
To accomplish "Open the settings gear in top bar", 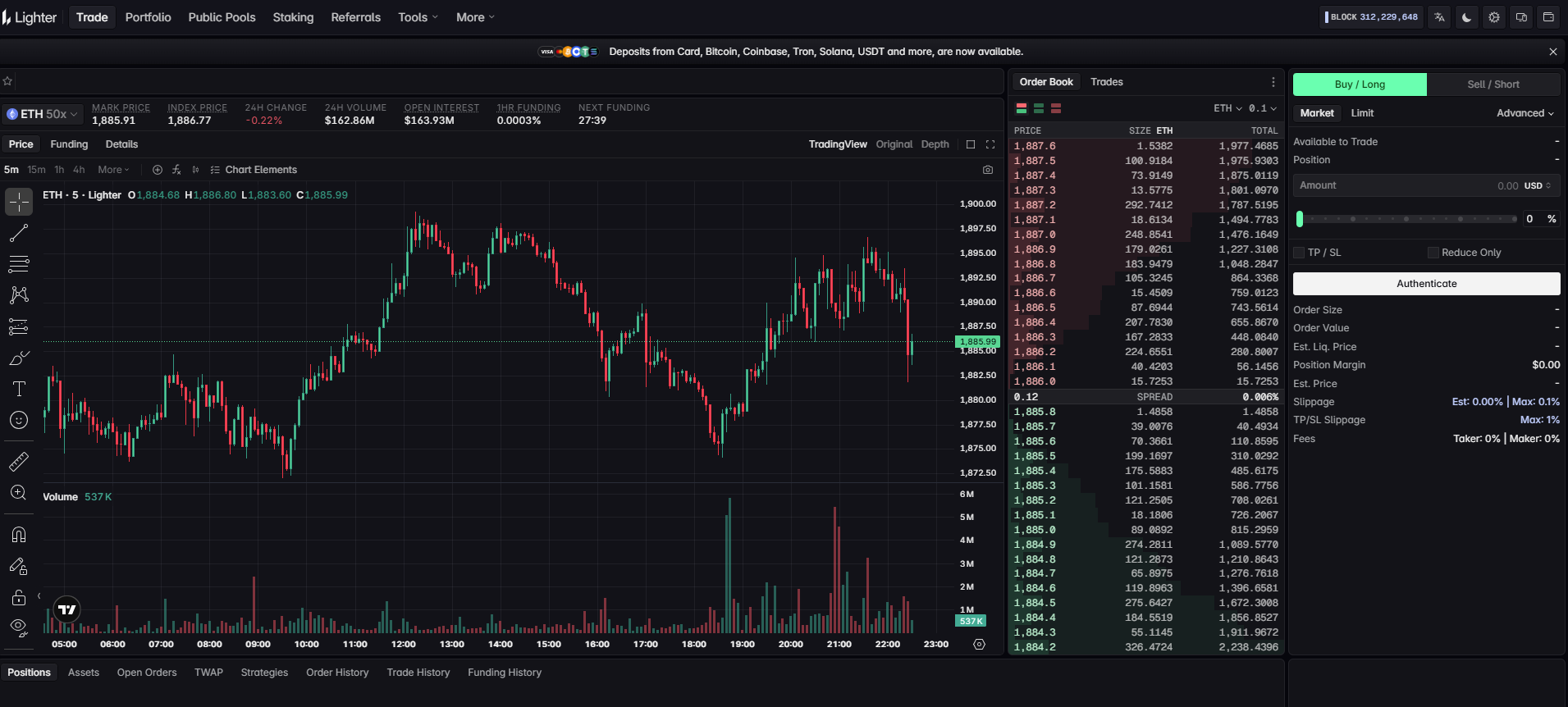I will [x=1494, y=17].
